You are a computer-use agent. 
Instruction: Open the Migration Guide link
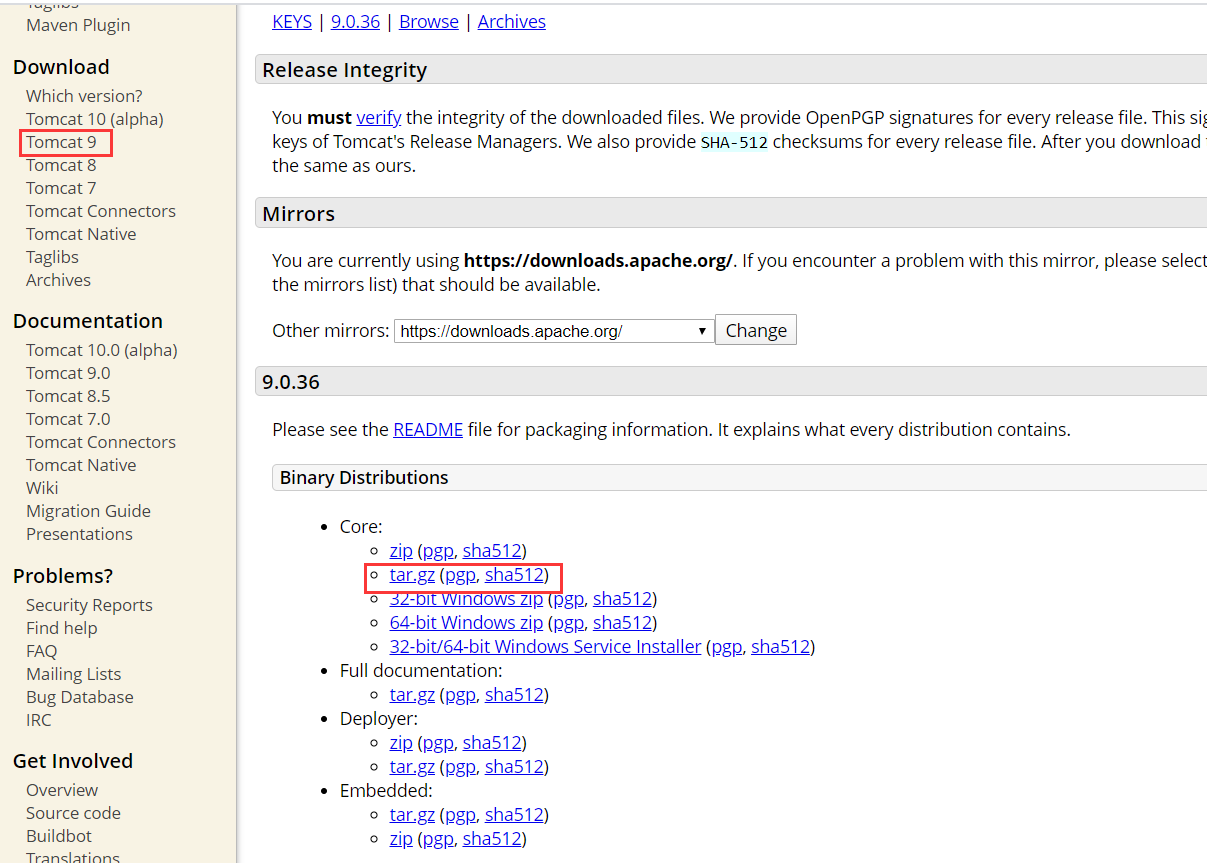click(x=88, y=511)
